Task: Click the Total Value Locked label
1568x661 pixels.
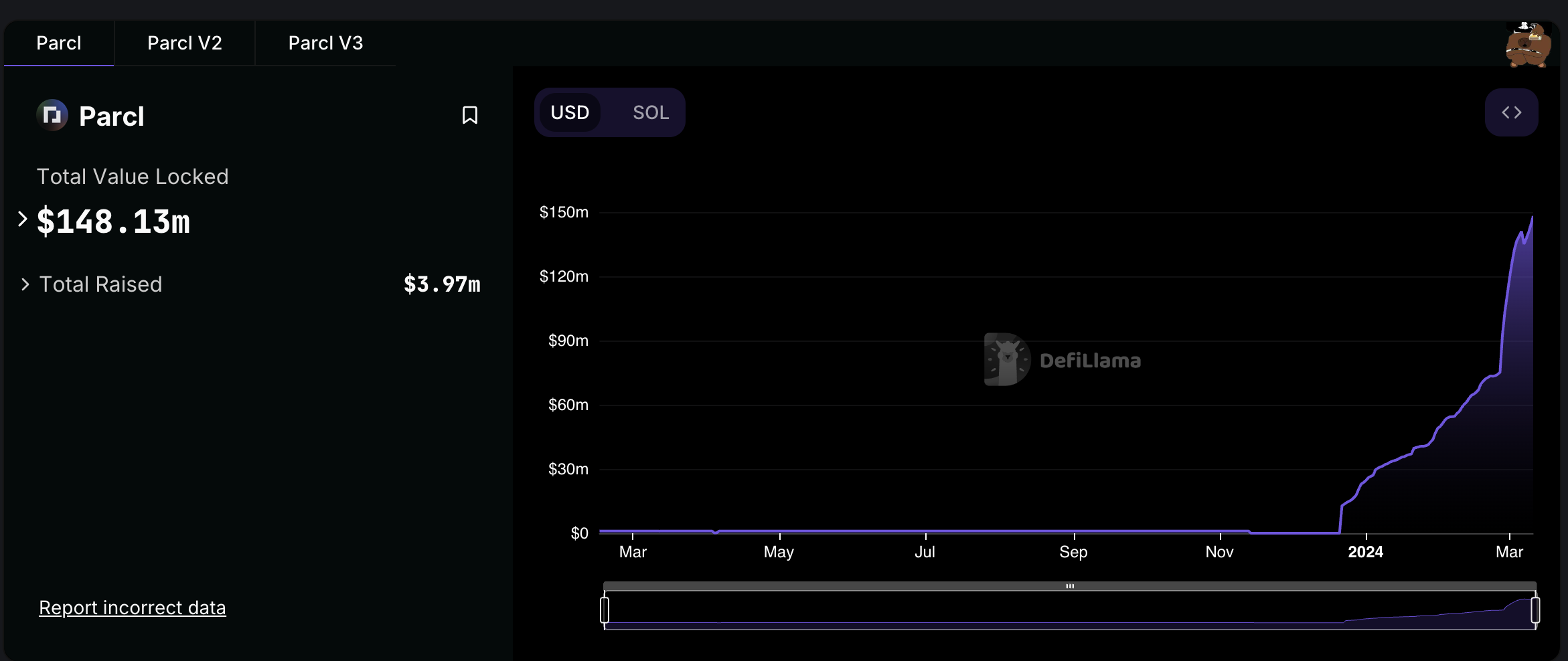Action: [x=133, y=177]
